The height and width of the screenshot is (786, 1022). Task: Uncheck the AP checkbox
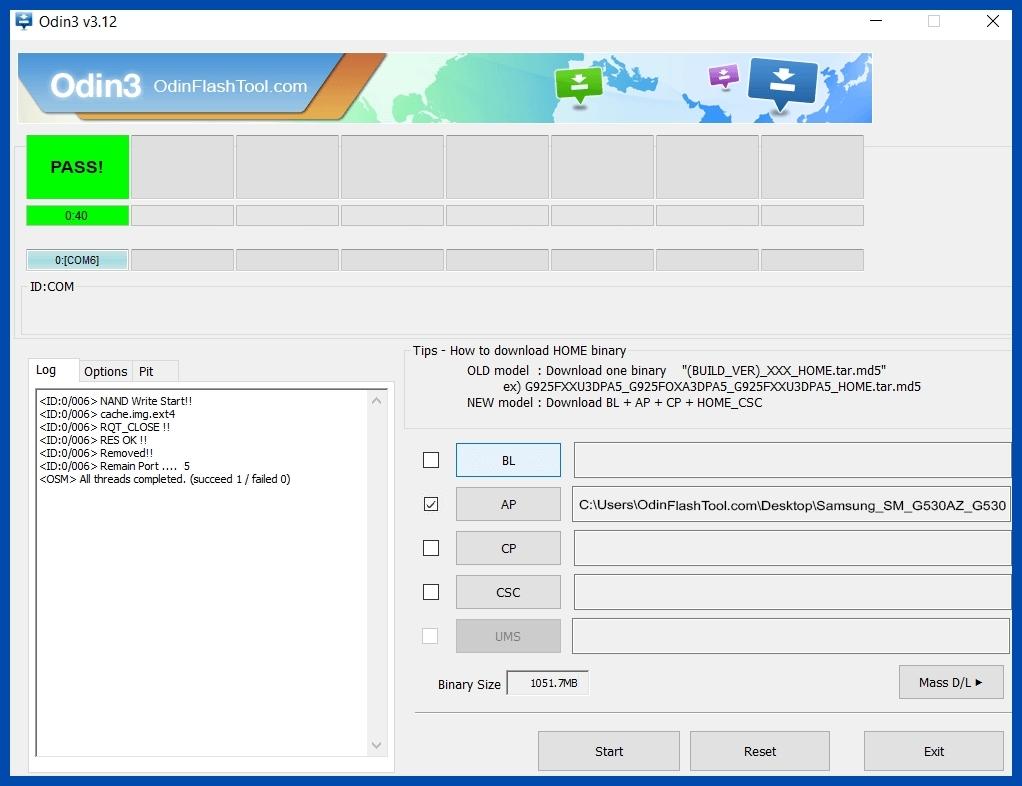click(431, 504)
